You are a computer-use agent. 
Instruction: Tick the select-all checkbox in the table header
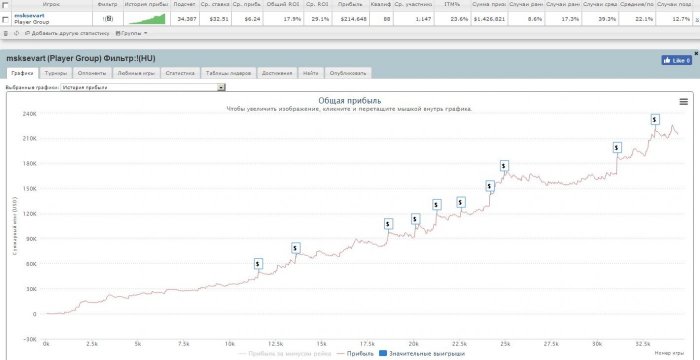[x=5, y=4]
